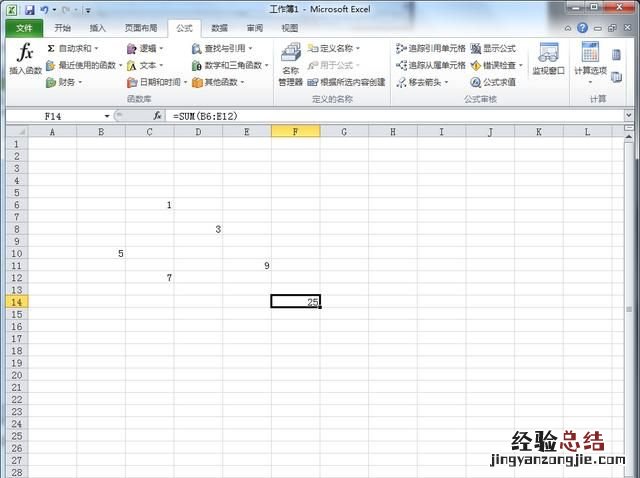The width and height of the screenshot is (640, 478).
Task: Select column header D
Action: click(x=198, y=131)
